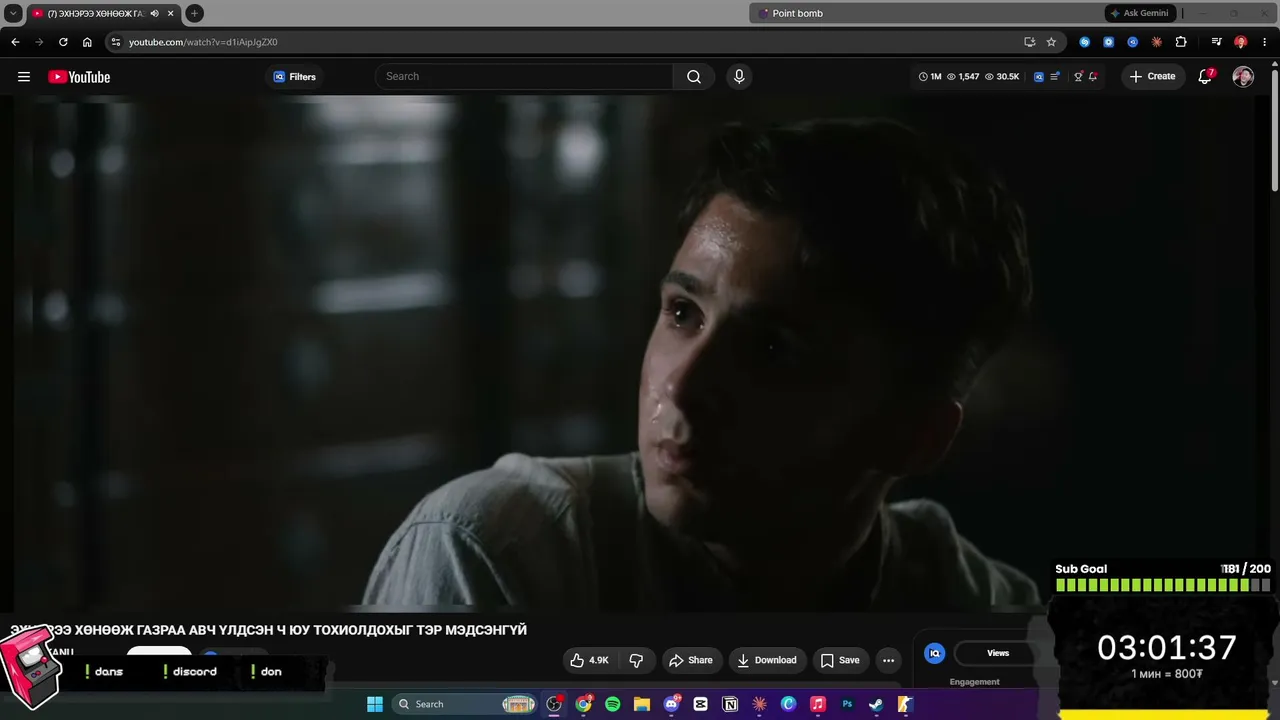Screen dimensions: 1280x720
Task: Open CapCut from the taskbar
Action: click(x=700, y=704)
